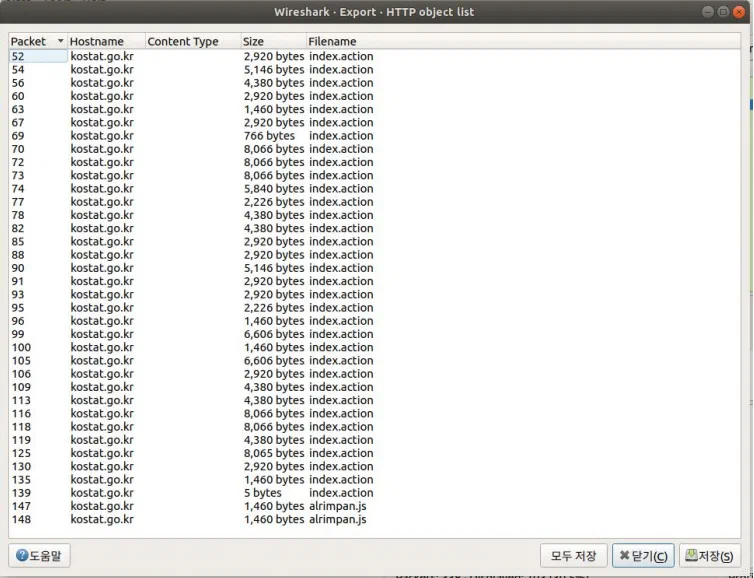Screen dimensions: 754x578
Task: Select the row for packet 113
Action: [x=375, y=400]
